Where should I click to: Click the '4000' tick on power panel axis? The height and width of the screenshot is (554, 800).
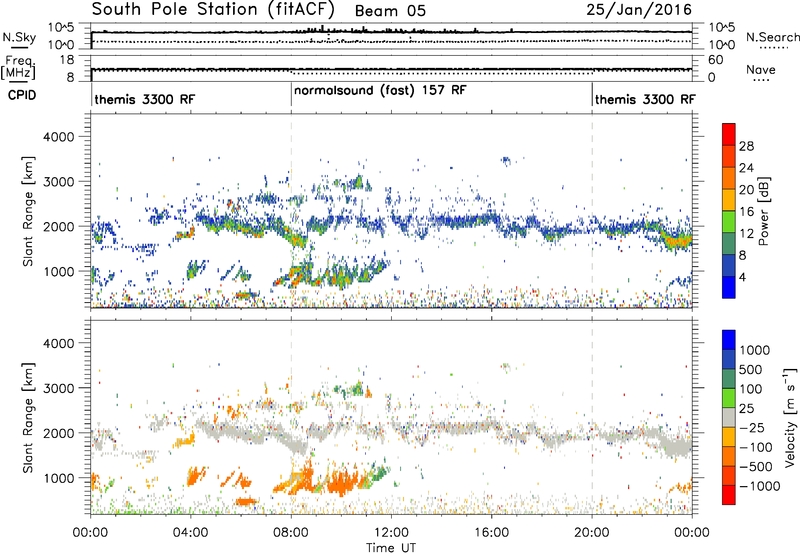click(58, 137)
